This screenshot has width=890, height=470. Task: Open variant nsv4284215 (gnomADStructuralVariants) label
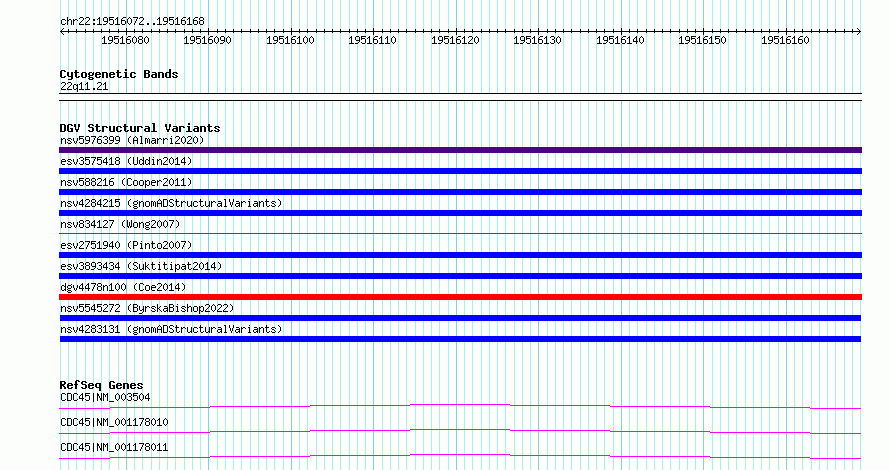171,203
